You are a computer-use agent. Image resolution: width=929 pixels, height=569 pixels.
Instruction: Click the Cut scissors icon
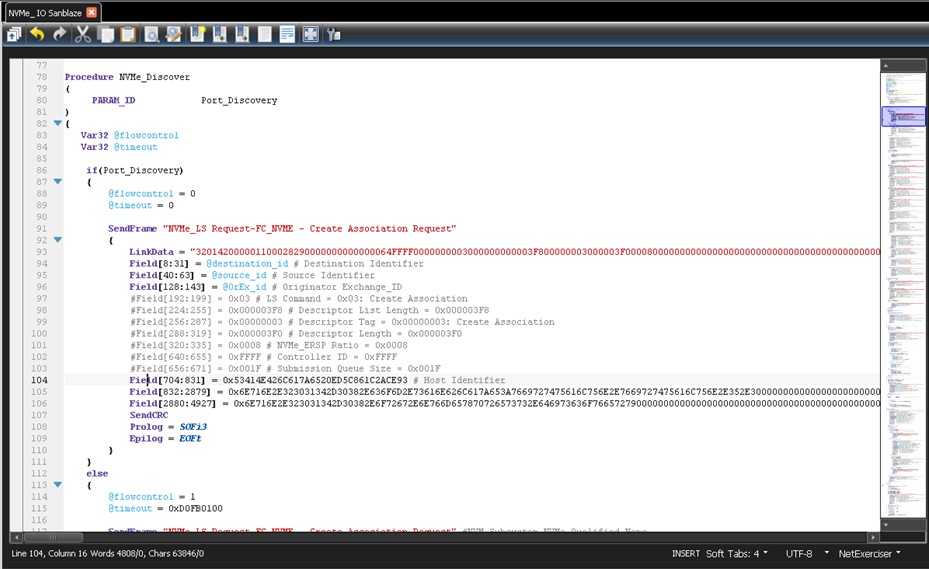coord(82,34)
